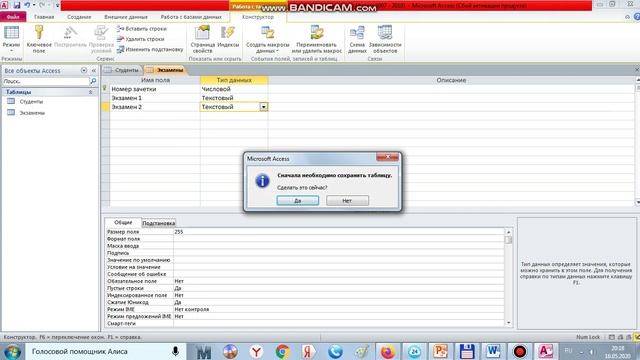The image size is (640, 360).
Task: Click Удалить строки in the ribbon
Action: [x=141, y=39]
